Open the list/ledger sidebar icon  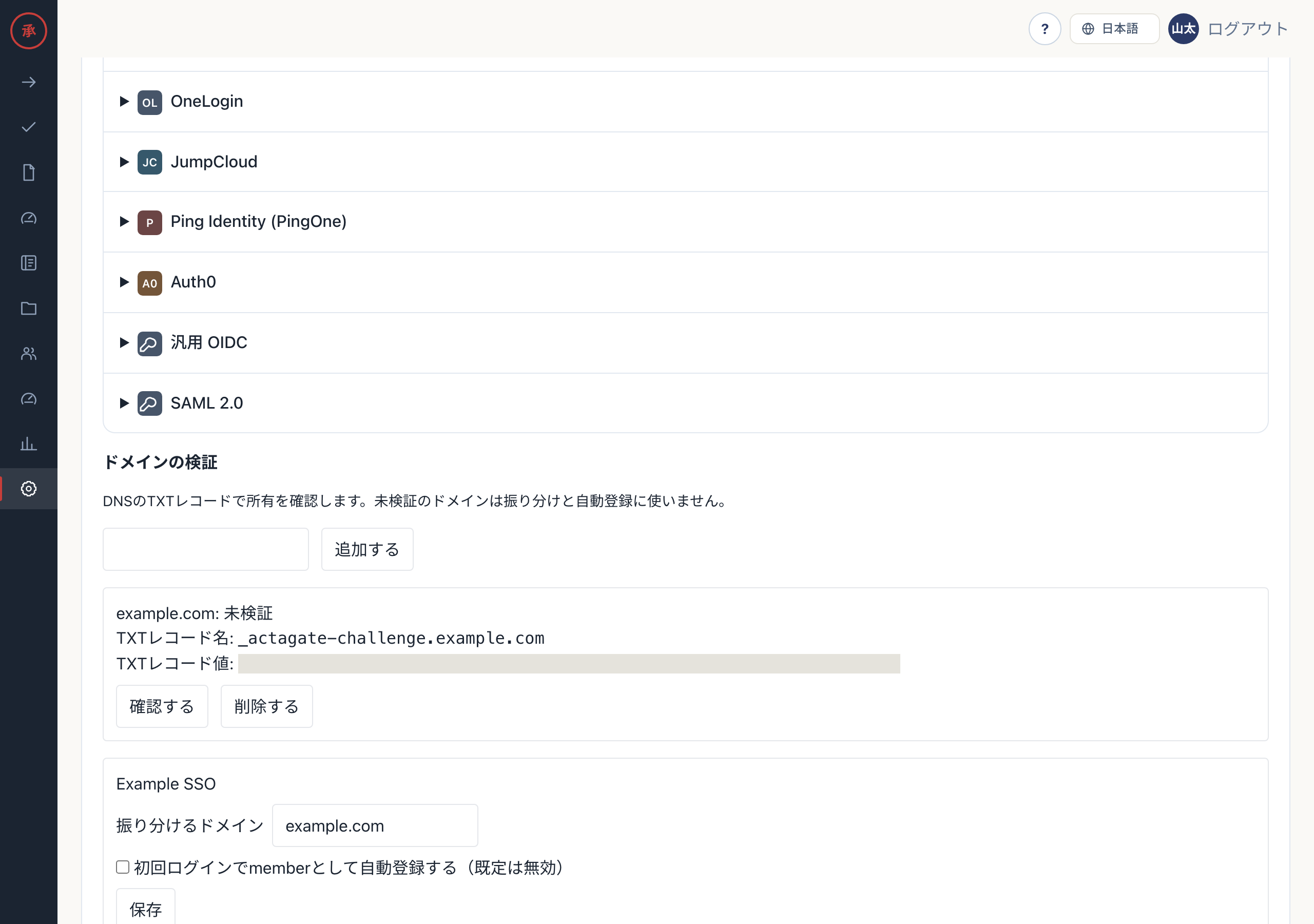(29, 263)
